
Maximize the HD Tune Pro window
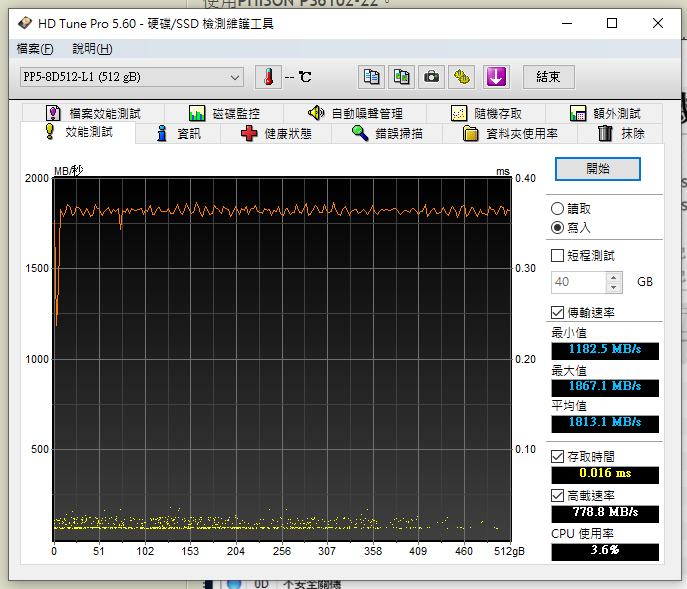pyautogui.click(x=612, y=23)
